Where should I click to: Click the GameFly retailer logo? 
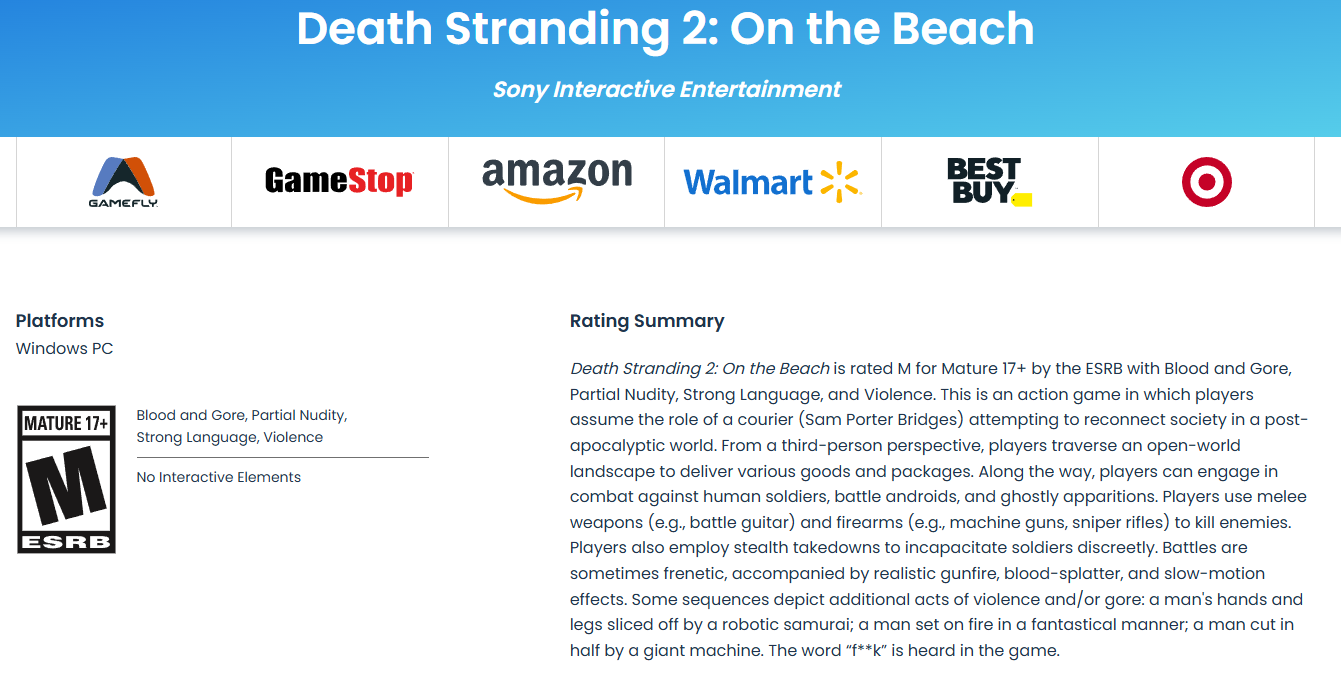[x=122, y=180]
